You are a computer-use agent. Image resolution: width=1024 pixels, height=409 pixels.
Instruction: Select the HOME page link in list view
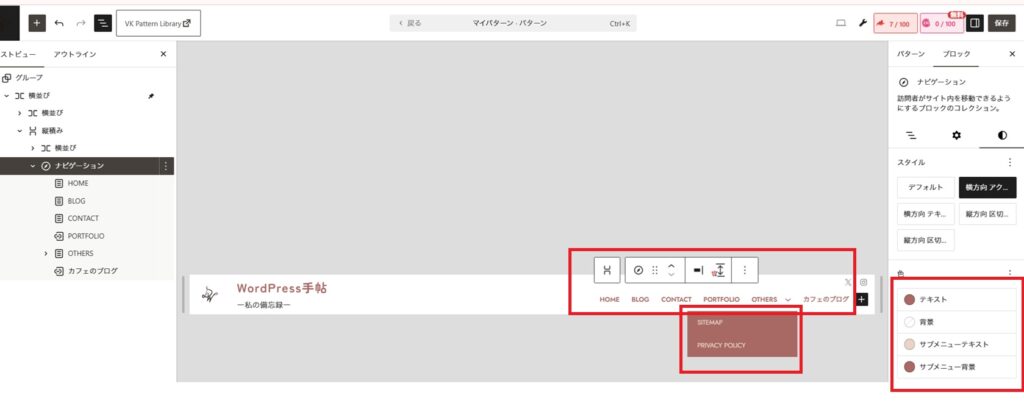tap(78, 184)
